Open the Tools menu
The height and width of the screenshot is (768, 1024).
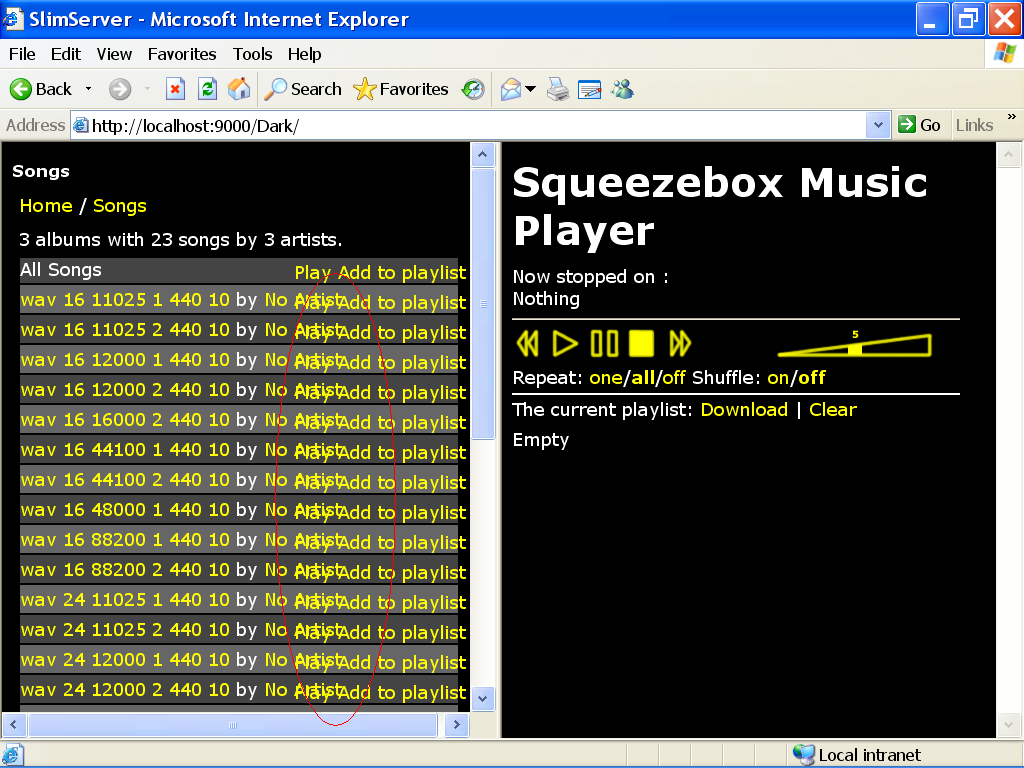[x=252, y=54]
